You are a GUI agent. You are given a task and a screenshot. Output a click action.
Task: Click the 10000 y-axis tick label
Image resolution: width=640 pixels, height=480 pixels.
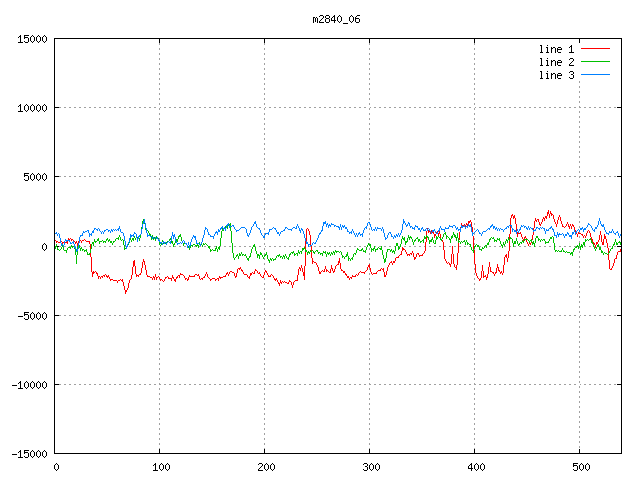[x=32, y=108]
